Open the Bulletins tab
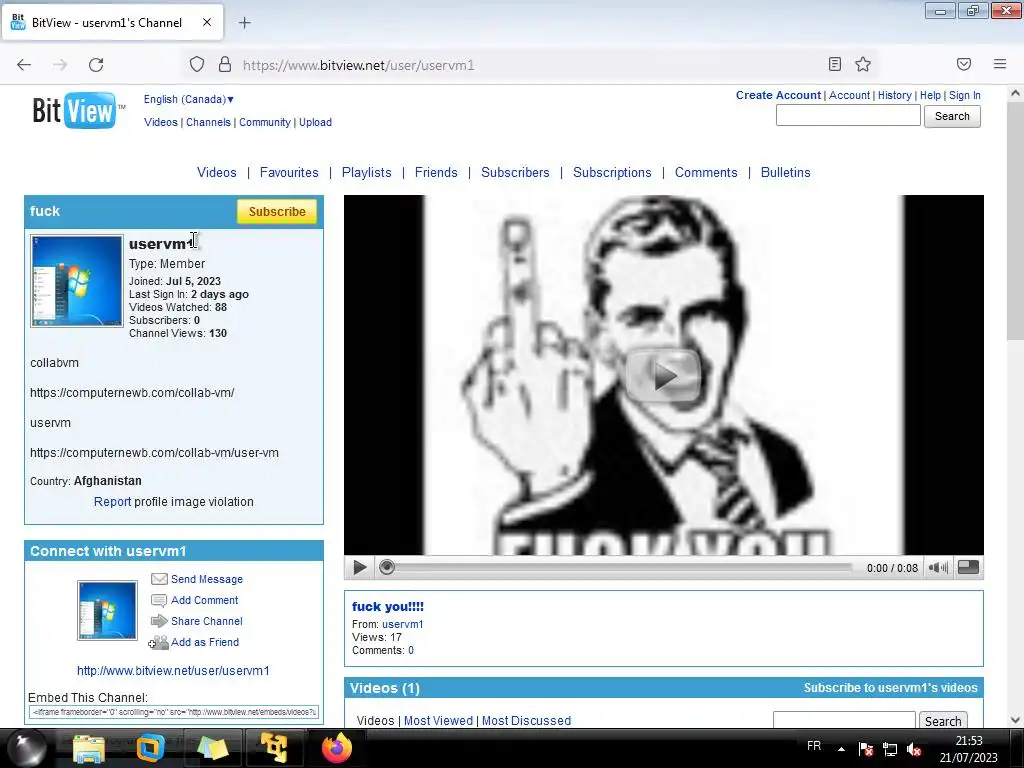Viewport: 1024px width, 768px height. click(786, 172)
